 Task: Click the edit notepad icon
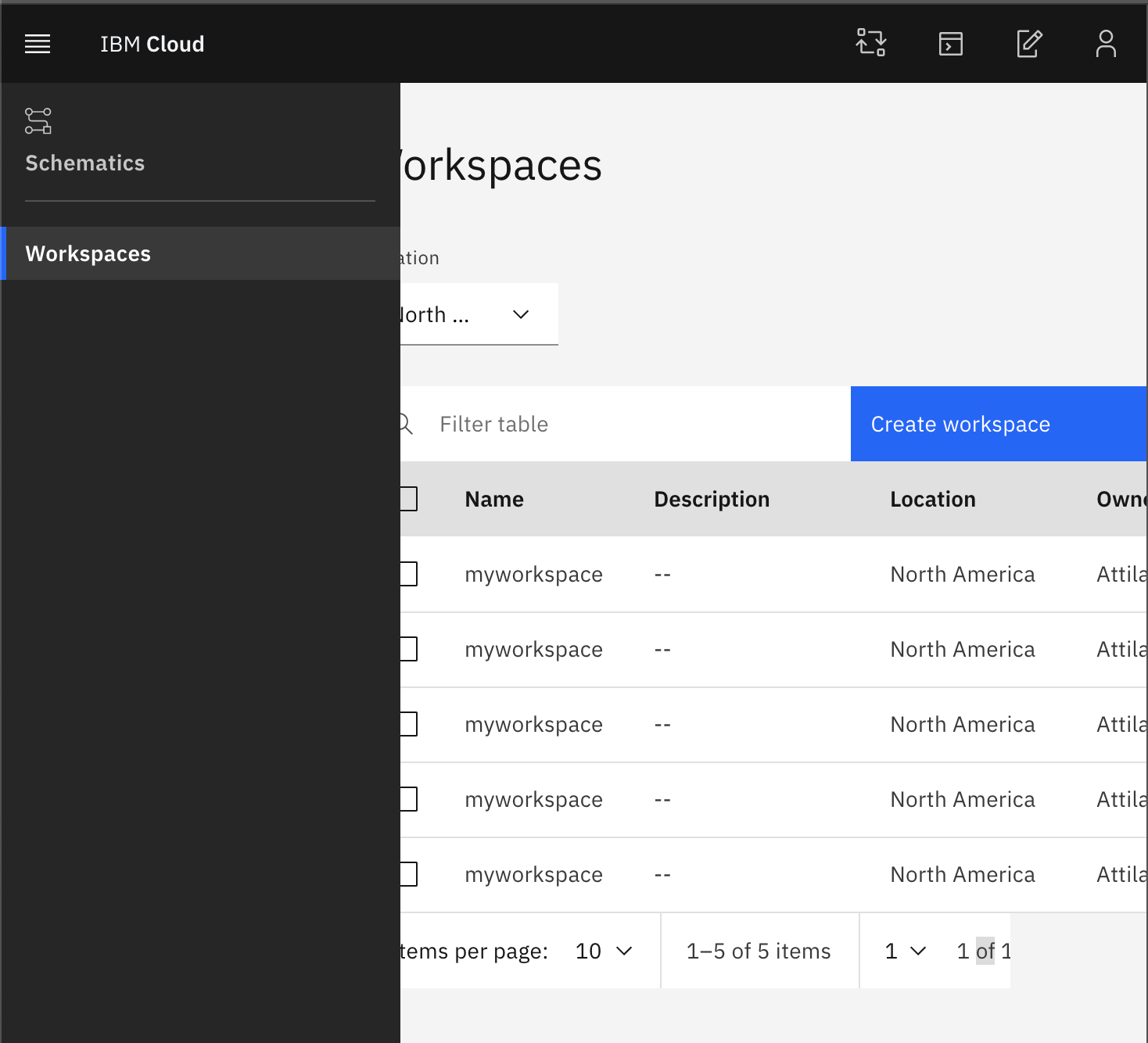tap(1028, 44)
